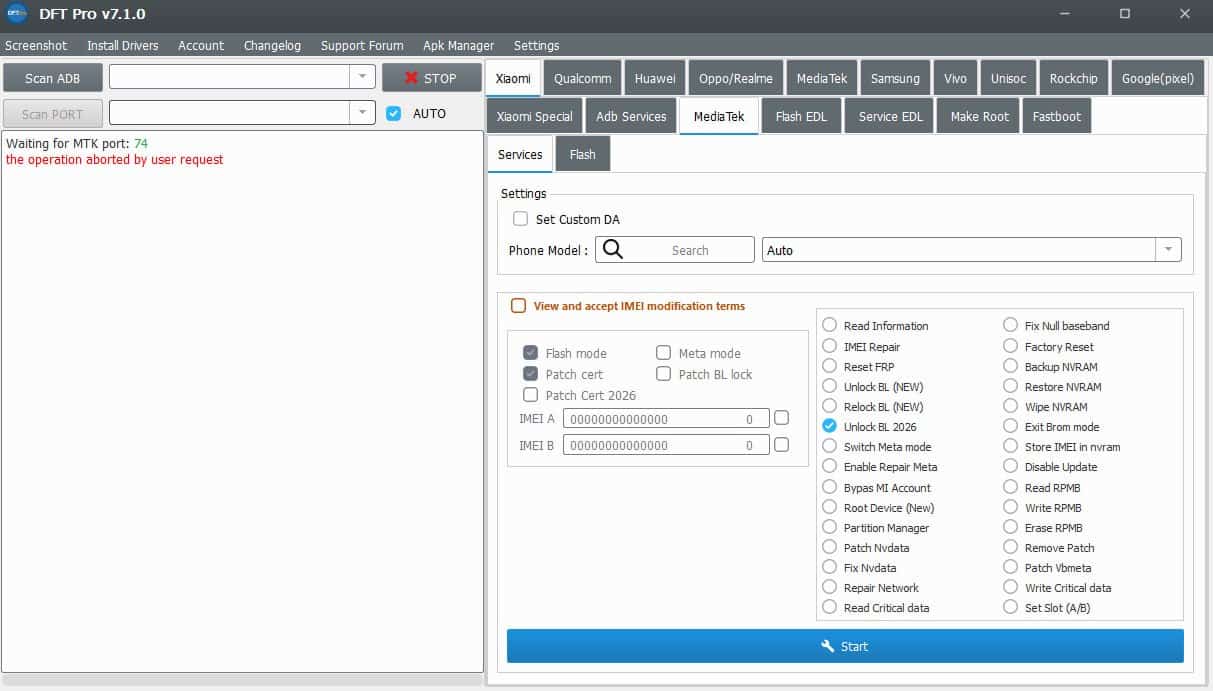Expand the PORT selection dropdown arrow

tap(362, 113)
